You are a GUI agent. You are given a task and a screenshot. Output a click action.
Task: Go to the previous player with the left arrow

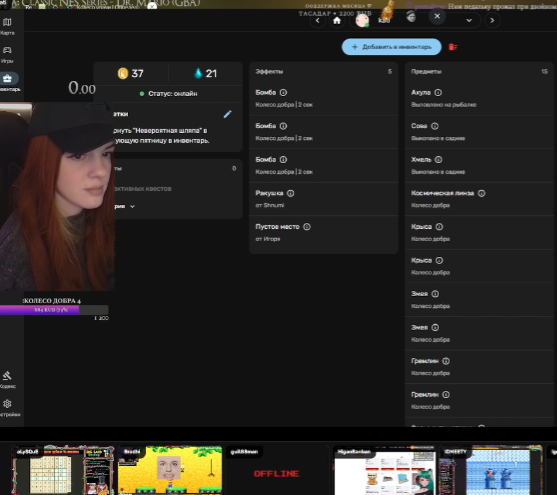pyautogui.click(x=318, y=21)
